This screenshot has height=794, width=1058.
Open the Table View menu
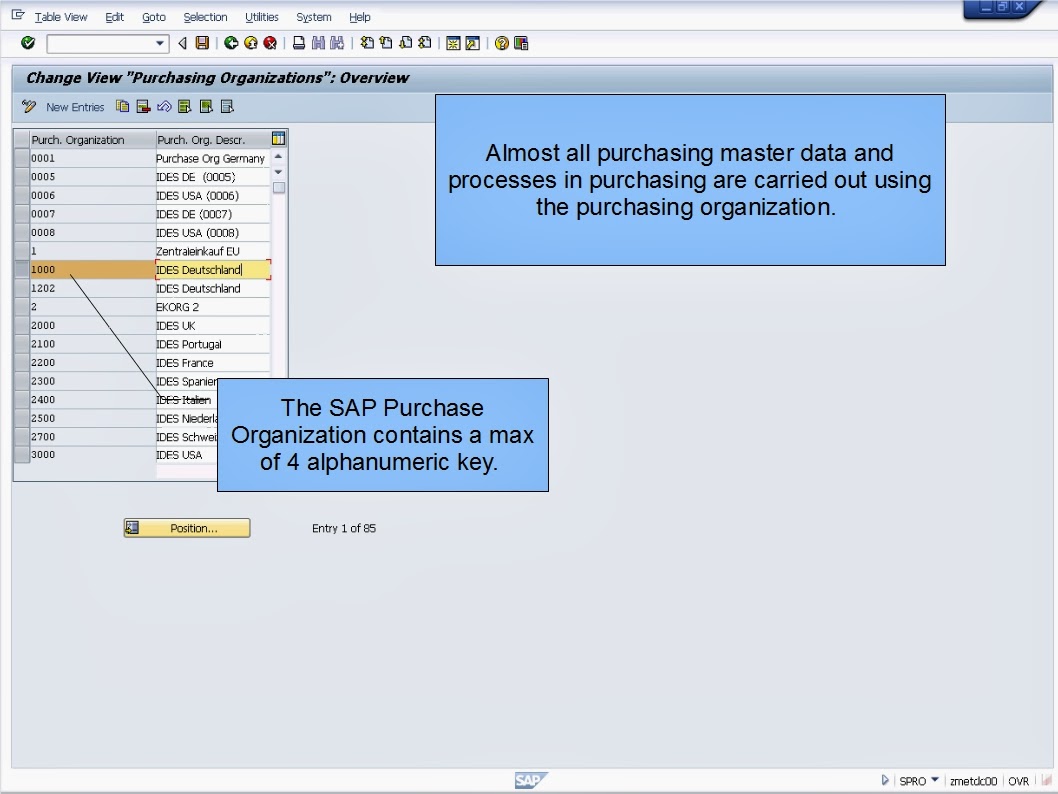coord(61,17)
